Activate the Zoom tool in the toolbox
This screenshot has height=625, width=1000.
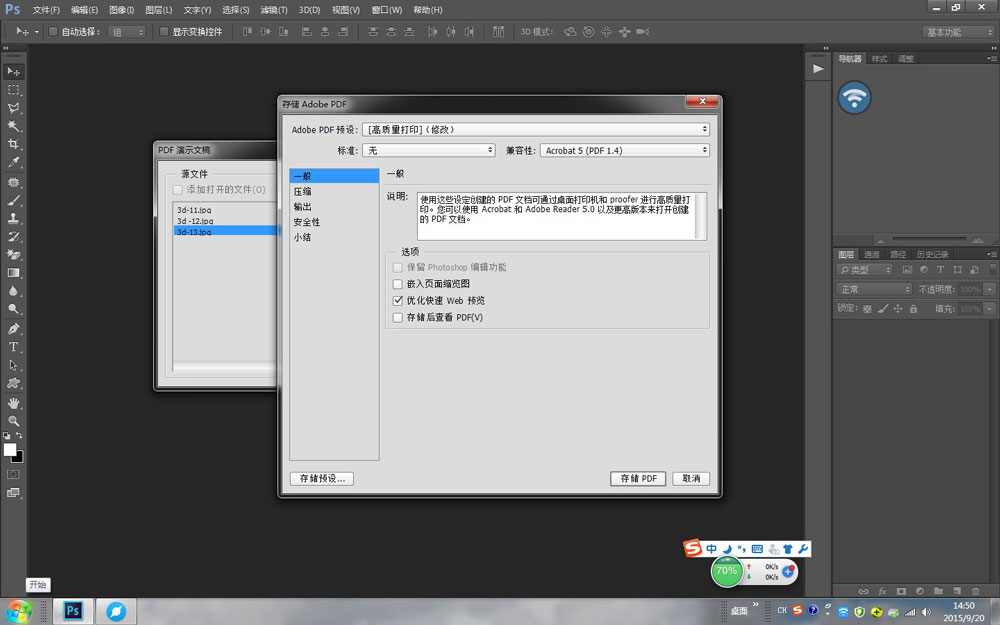pos(13,421)
